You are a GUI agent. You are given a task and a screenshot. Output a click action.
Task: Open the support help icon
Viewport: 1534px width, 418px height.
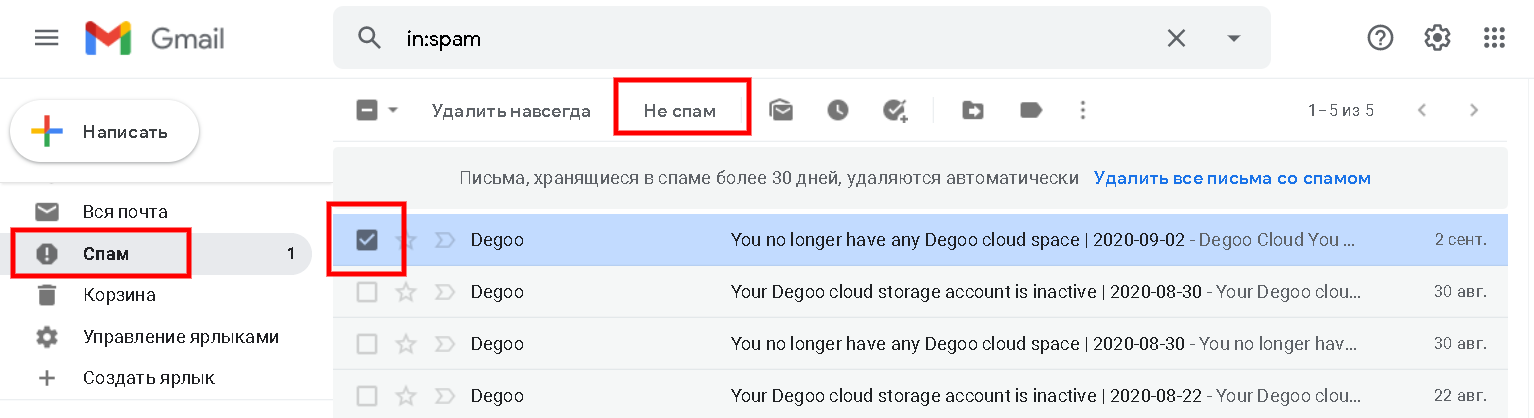coord(1380,39)
